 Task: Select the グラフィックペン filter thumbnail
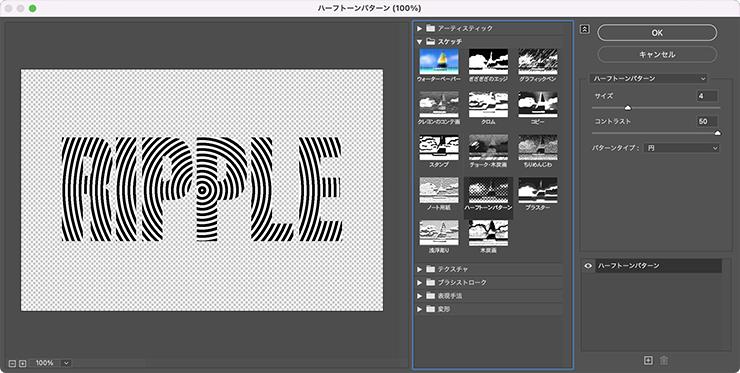coord(538,62)
